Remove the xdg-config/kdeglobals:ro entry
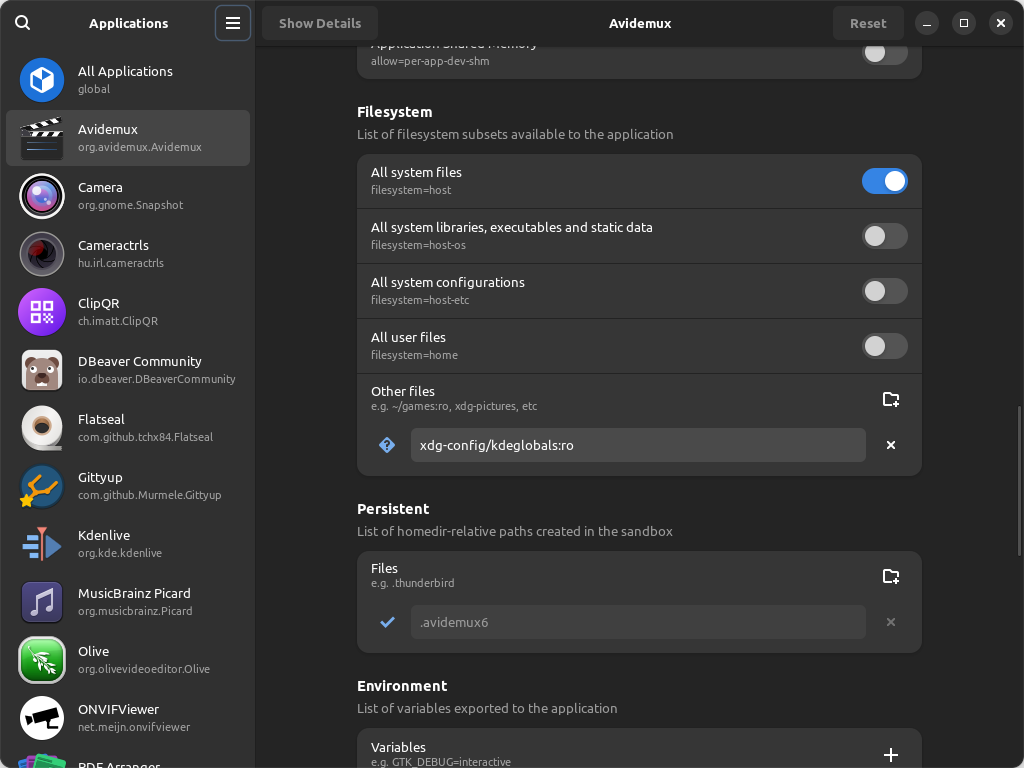The width and height of the screenshot is (1024, 768). 890,445
